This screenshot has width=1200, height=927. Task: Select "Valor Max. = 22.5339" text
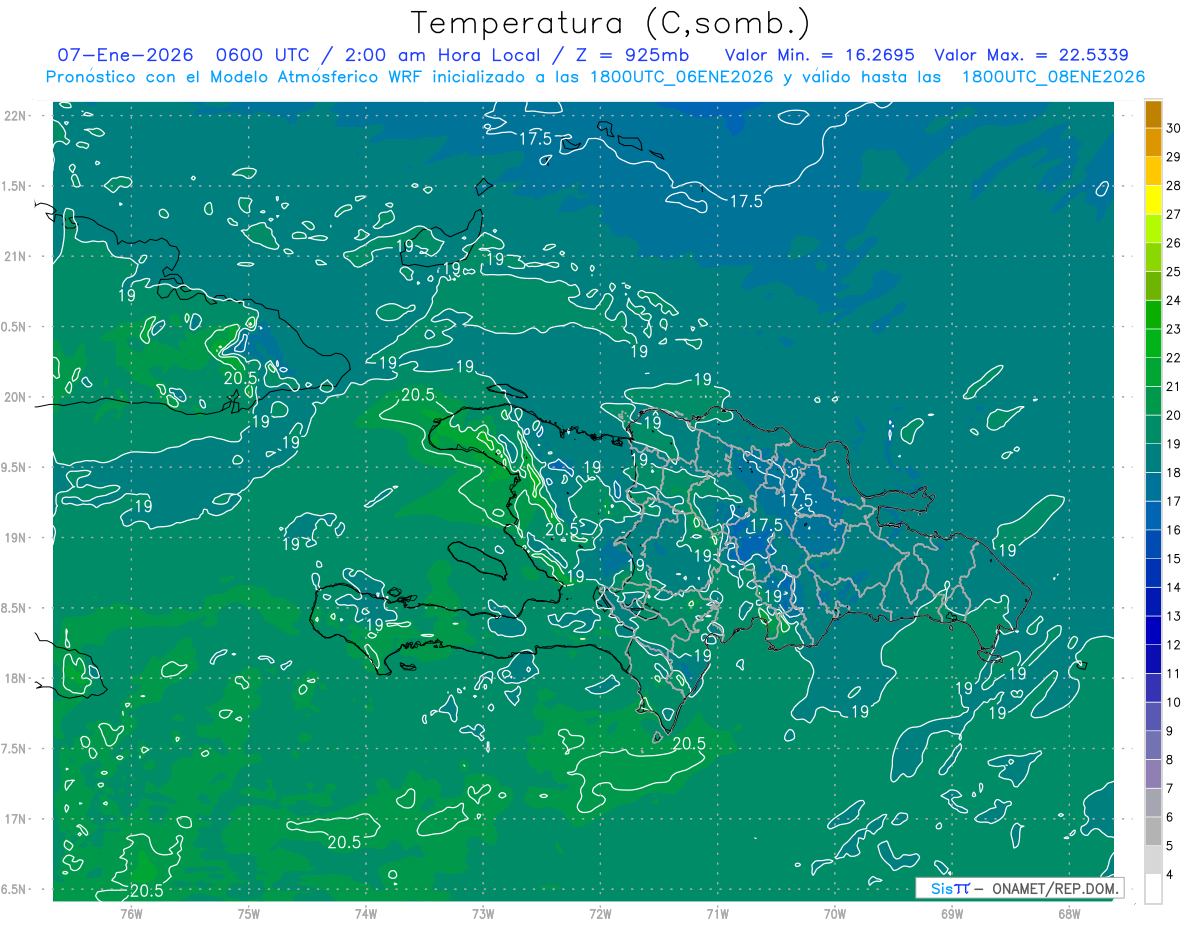(1031, 55)
